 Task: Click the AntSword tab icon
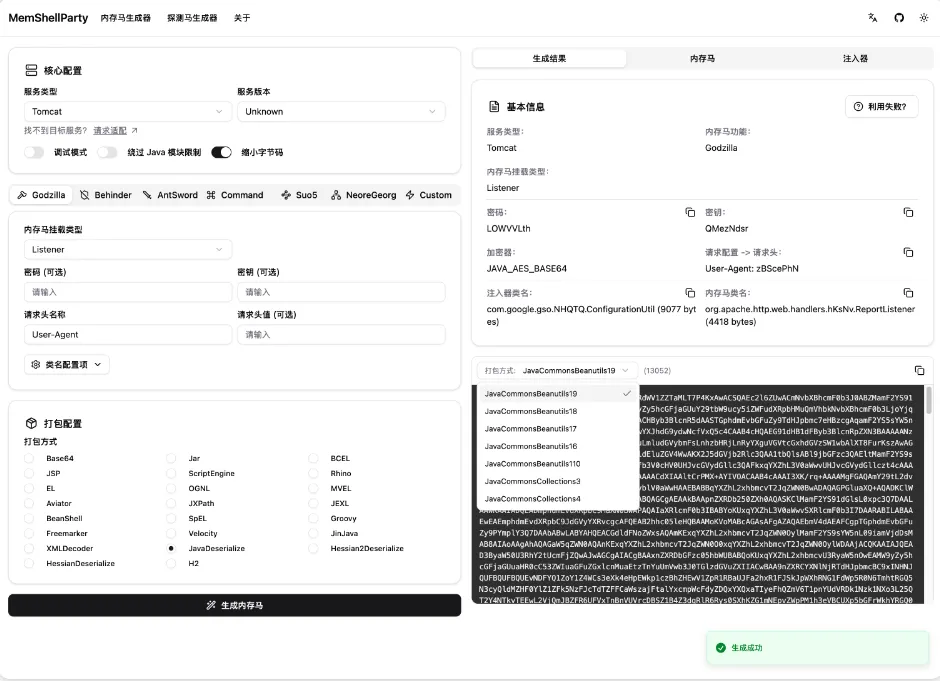[147, 195]
